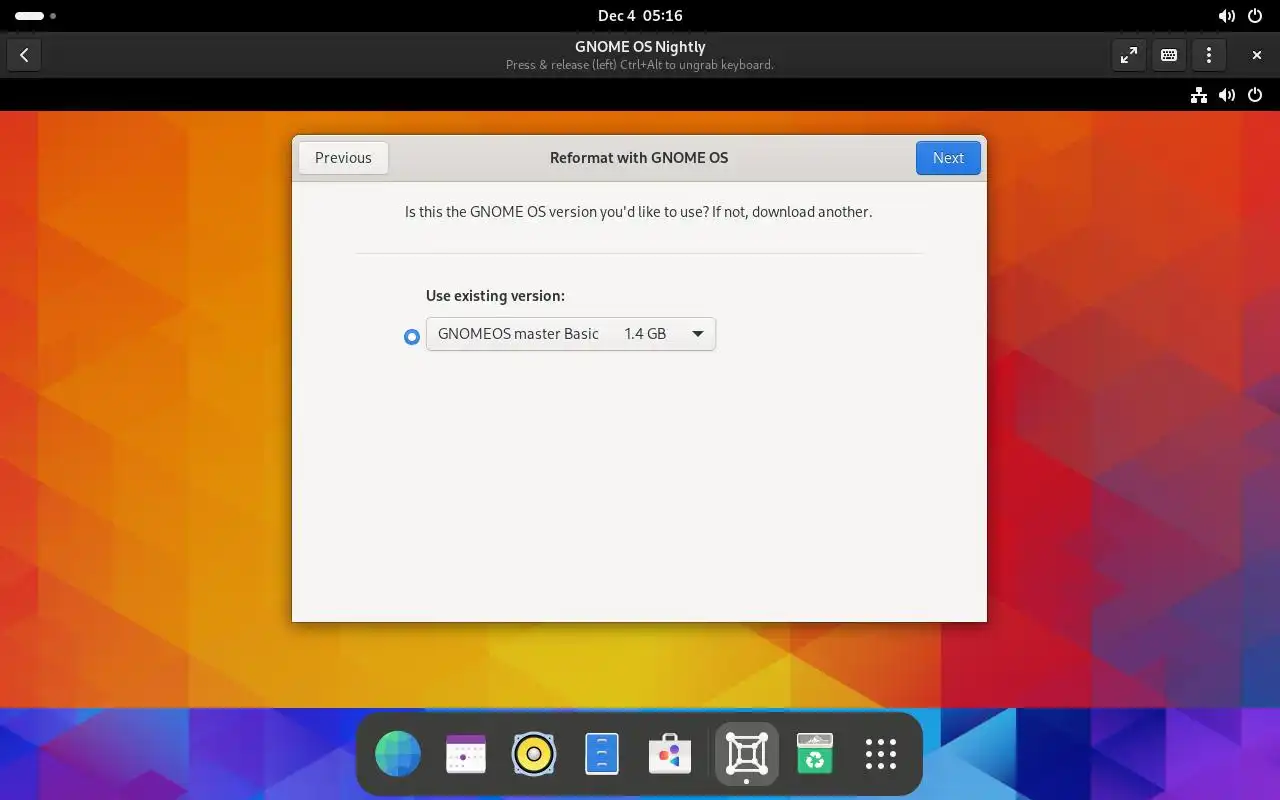Open Software store from dock
Screen dimensions: 1280x800
(670, 754)
